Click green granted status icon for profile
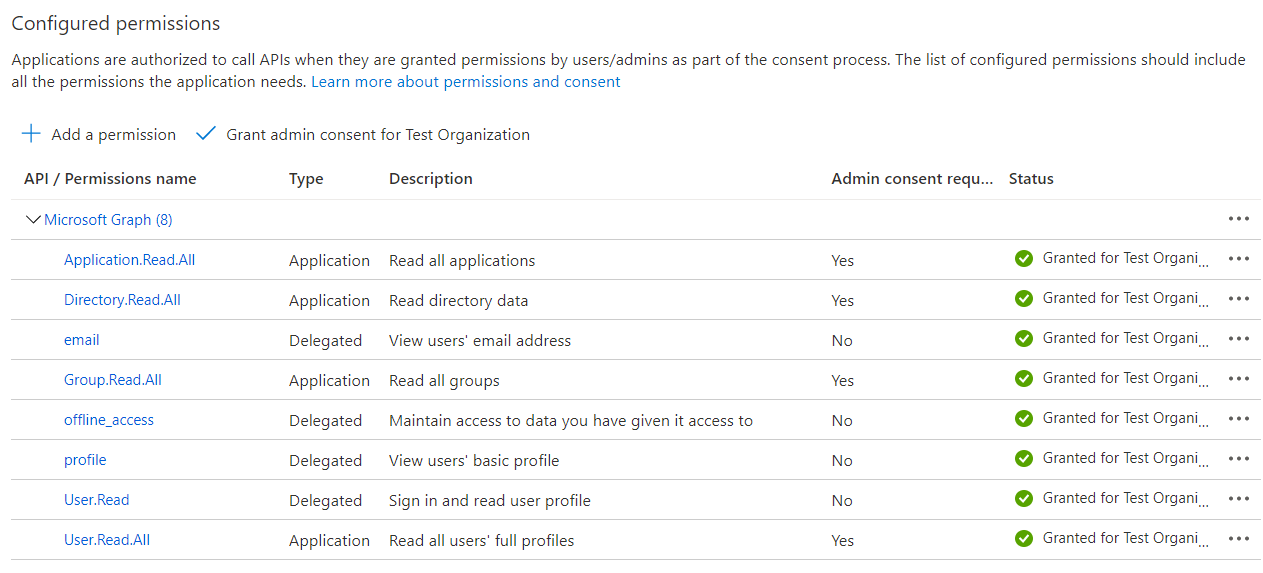The image size is (1263, 573). [x=1023, y=459]
